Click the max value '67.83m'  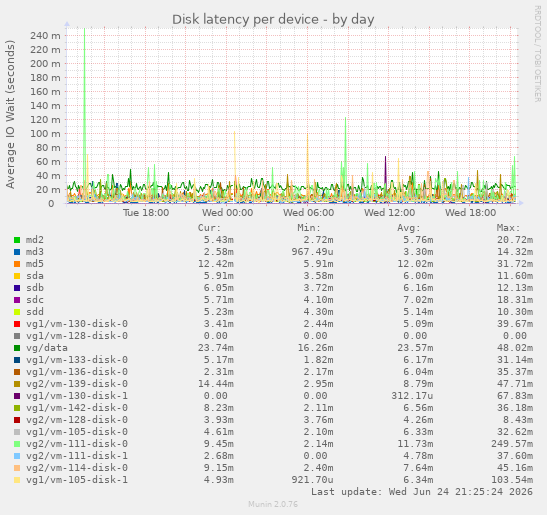click(515, 396)
